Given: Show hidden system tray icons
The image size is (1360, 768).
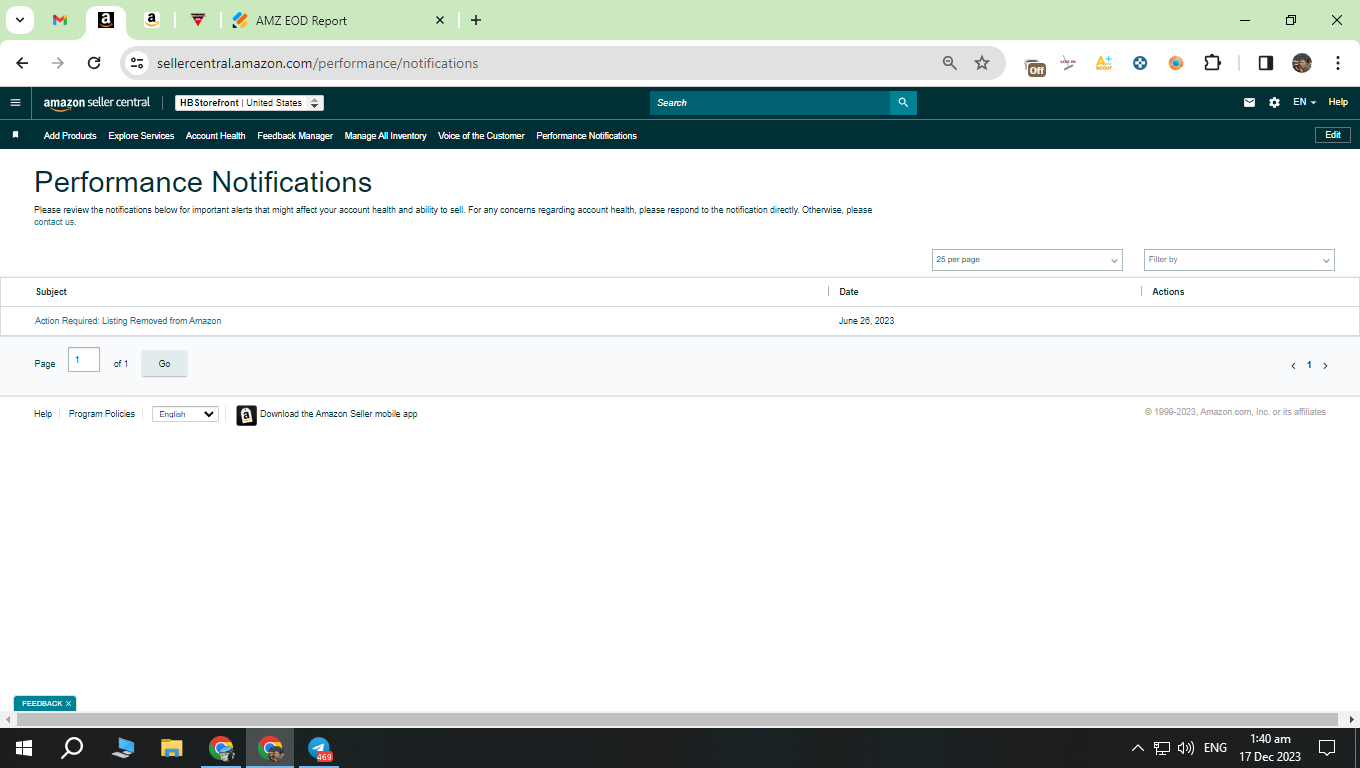Looking at the screenshot, I should (1137, 748).
